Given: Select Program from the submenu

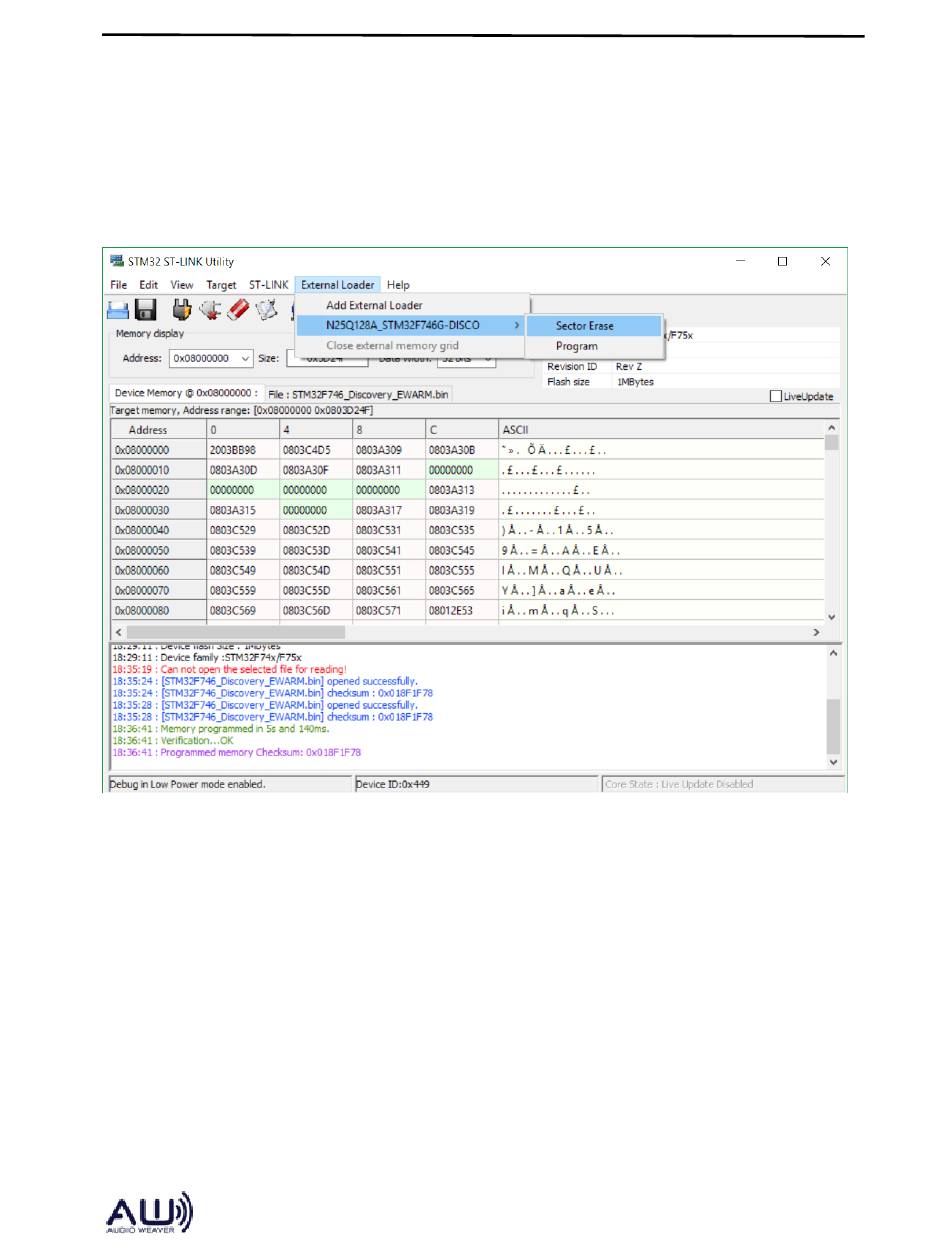Looking at the screenshot, I should pos(595,346).
